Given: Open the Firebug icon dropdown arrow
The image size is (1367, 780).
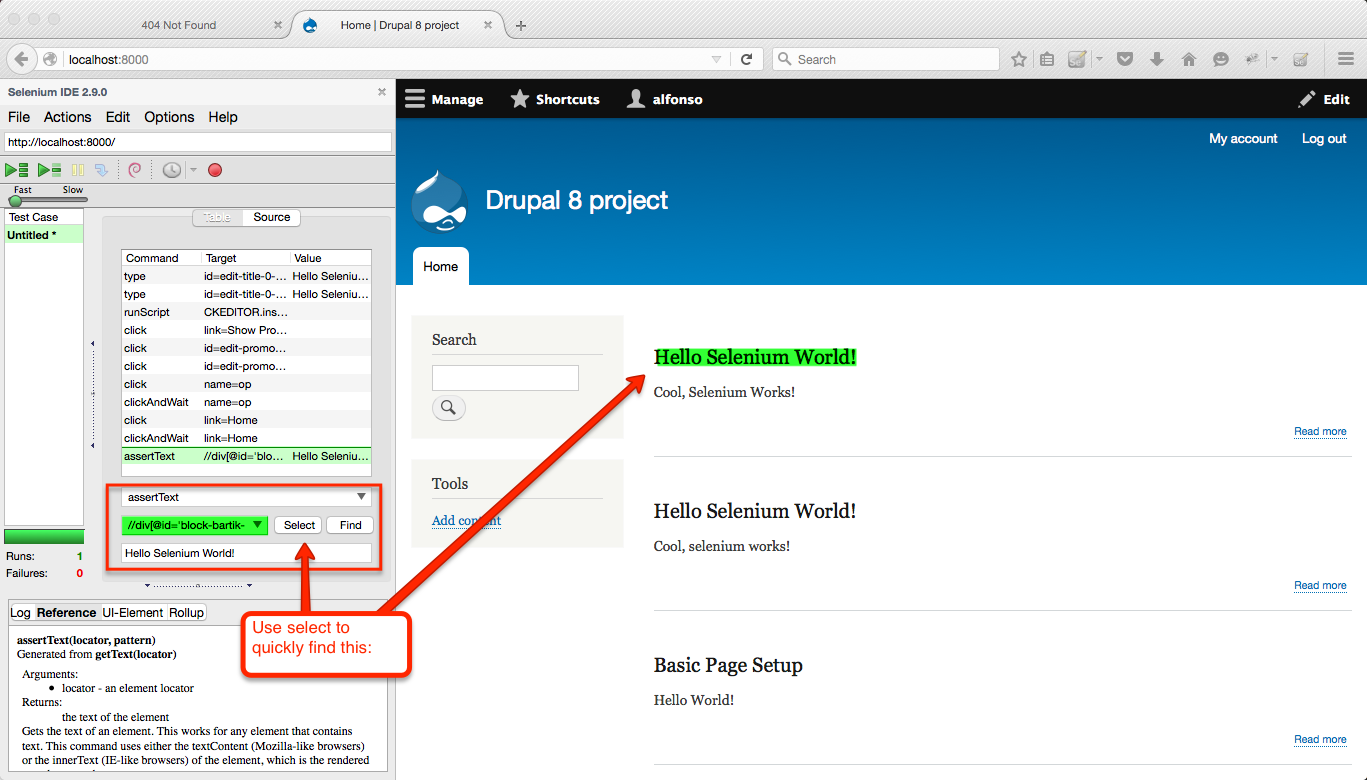Looking at the screenshot, I should click(1273, 59).
